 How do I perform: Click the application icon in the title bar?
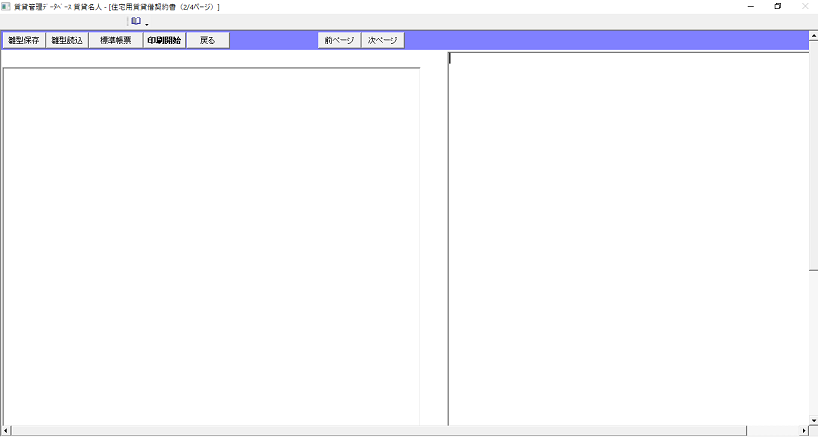click(6, 6)
